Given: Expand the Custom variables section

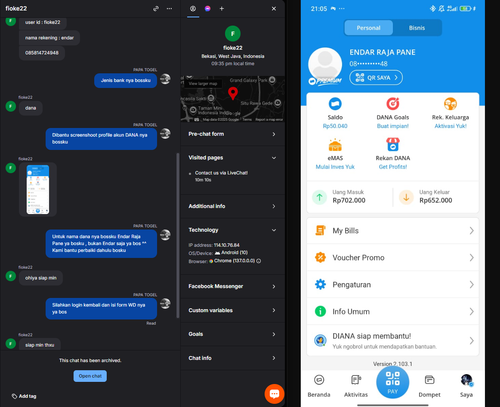Looking at the screenshot, I should 232,310.
